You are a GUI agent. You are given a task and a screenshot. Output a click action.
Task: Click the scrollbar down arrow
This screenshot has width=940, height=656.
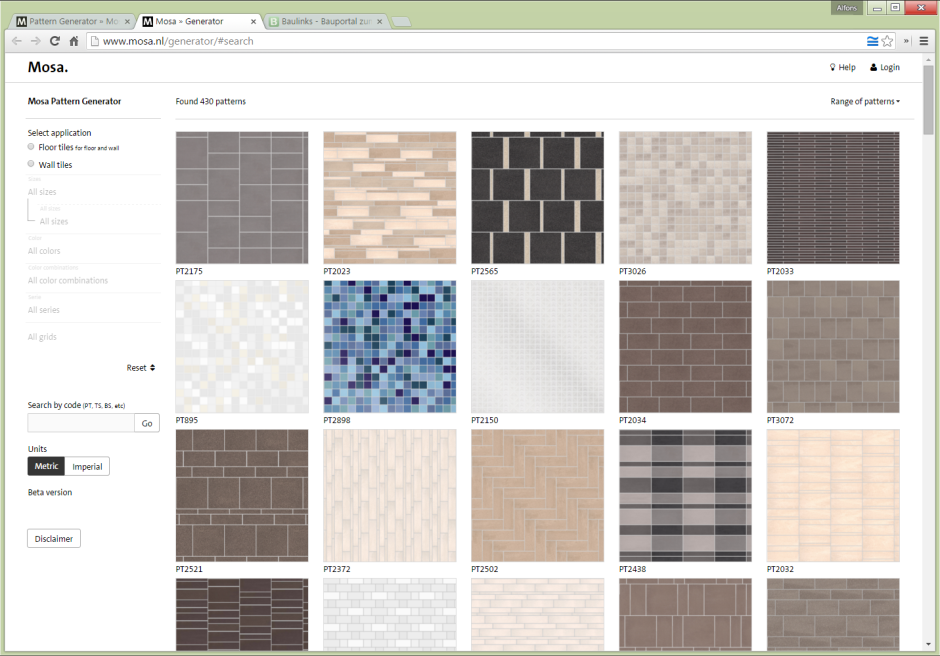pos(928,645)
